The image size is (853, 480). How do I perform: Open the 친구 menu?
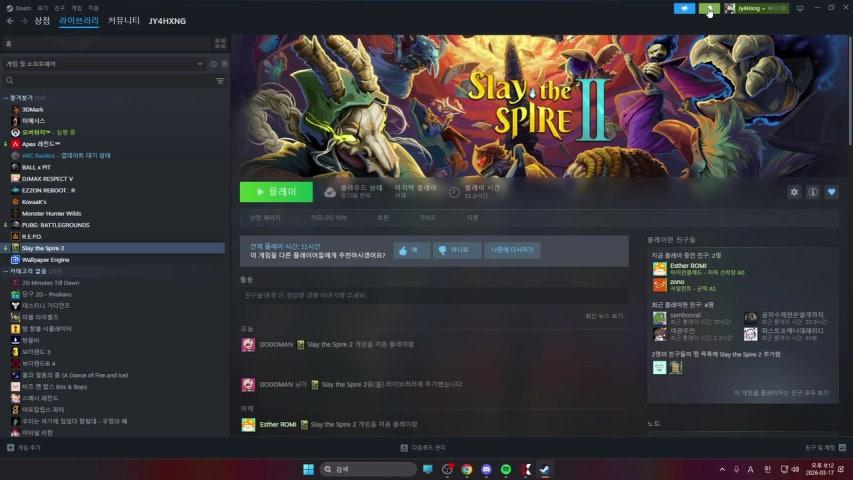pyautogui.click(x=59, y=8)
